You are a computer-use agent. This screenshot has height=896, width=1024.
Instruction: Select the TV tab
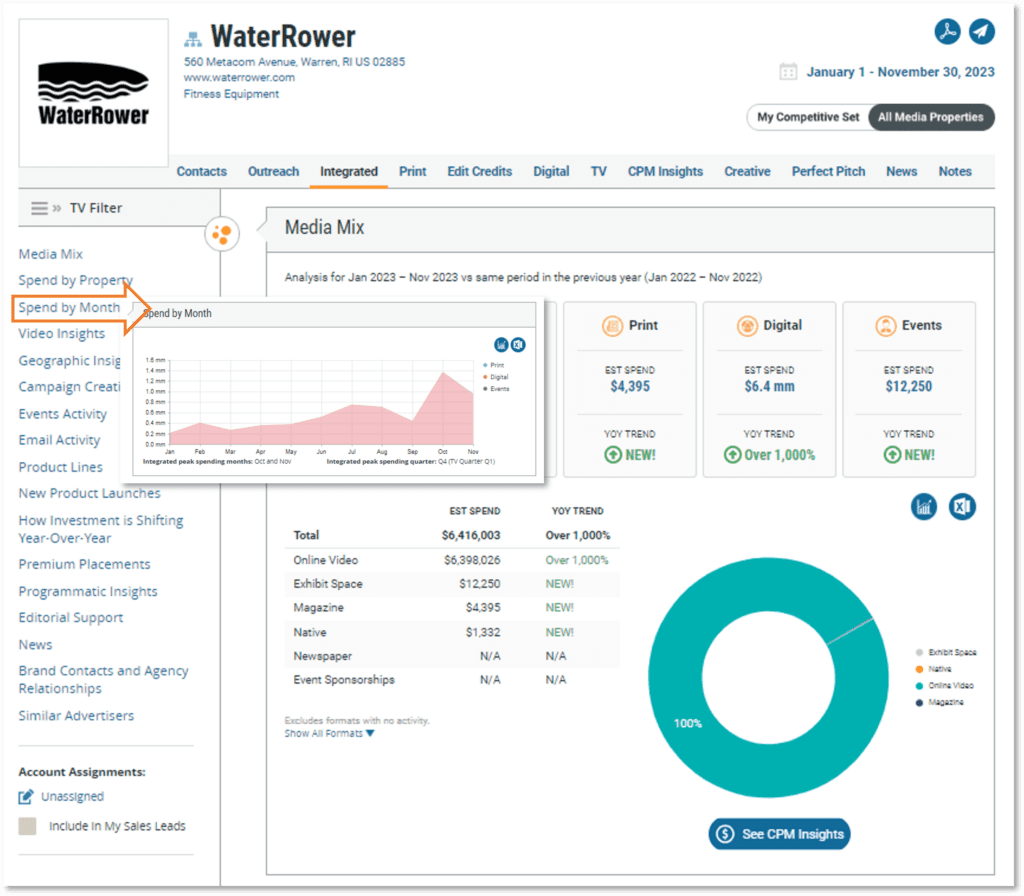[599, 172]
